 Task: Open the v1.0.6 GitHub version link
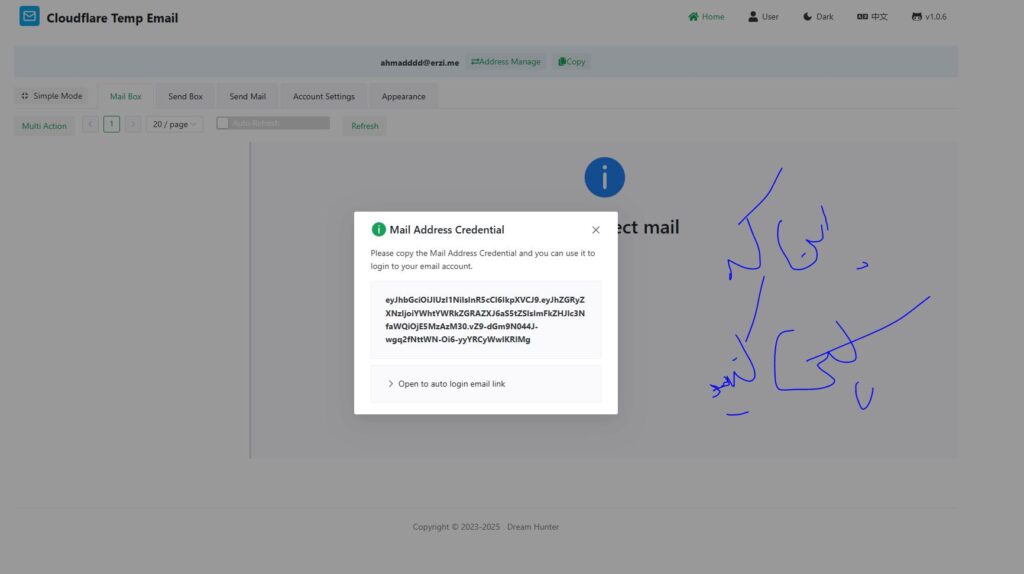tap(929, 16)
